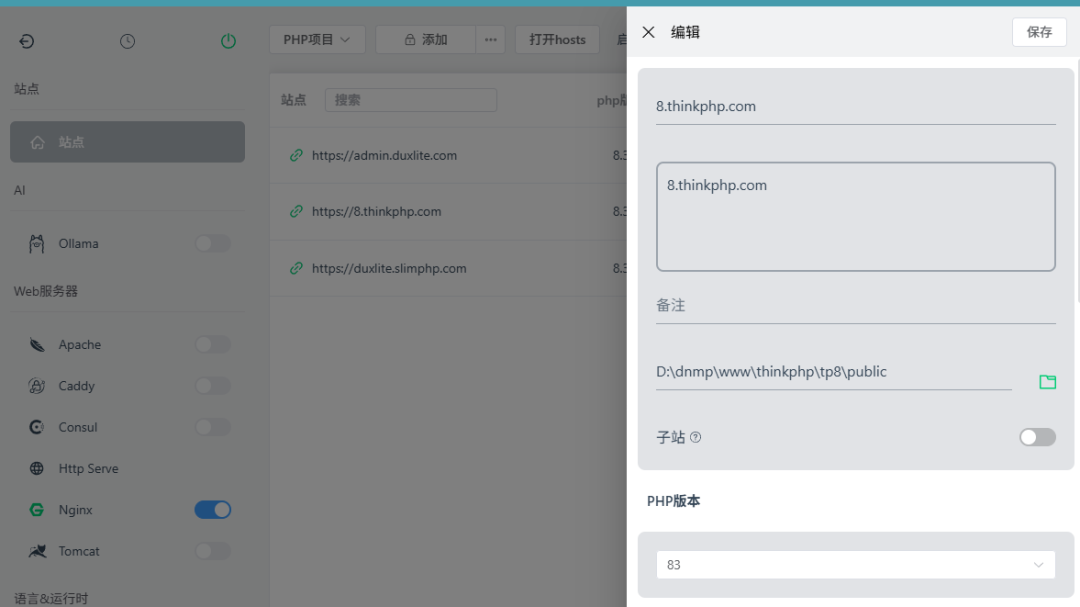Image resolution: width=1080 pixels, height=607 pixels.
Task: Click the green power icon
Action: pos(228,41)
